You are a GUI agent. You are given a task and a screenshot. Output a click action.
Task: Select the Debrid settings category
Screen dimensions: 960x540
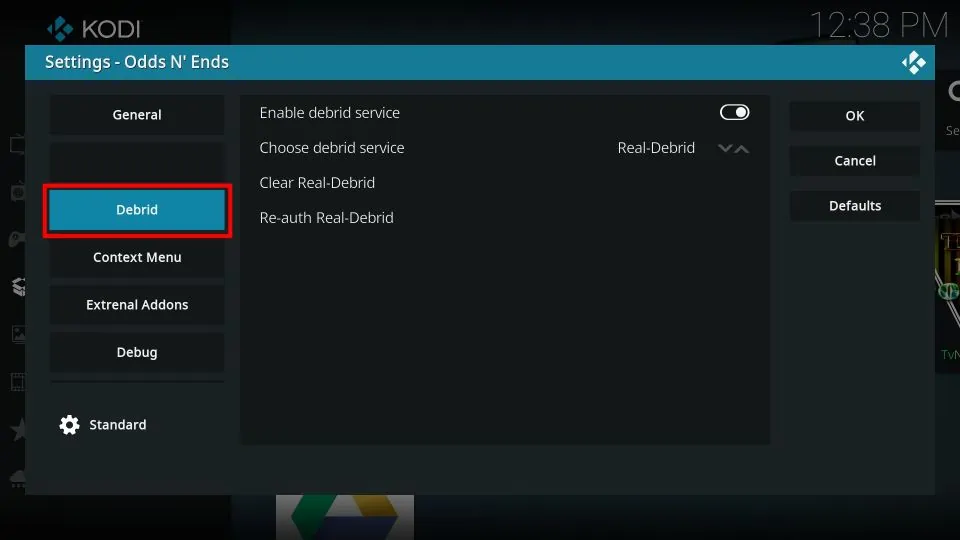click(137, 209)
